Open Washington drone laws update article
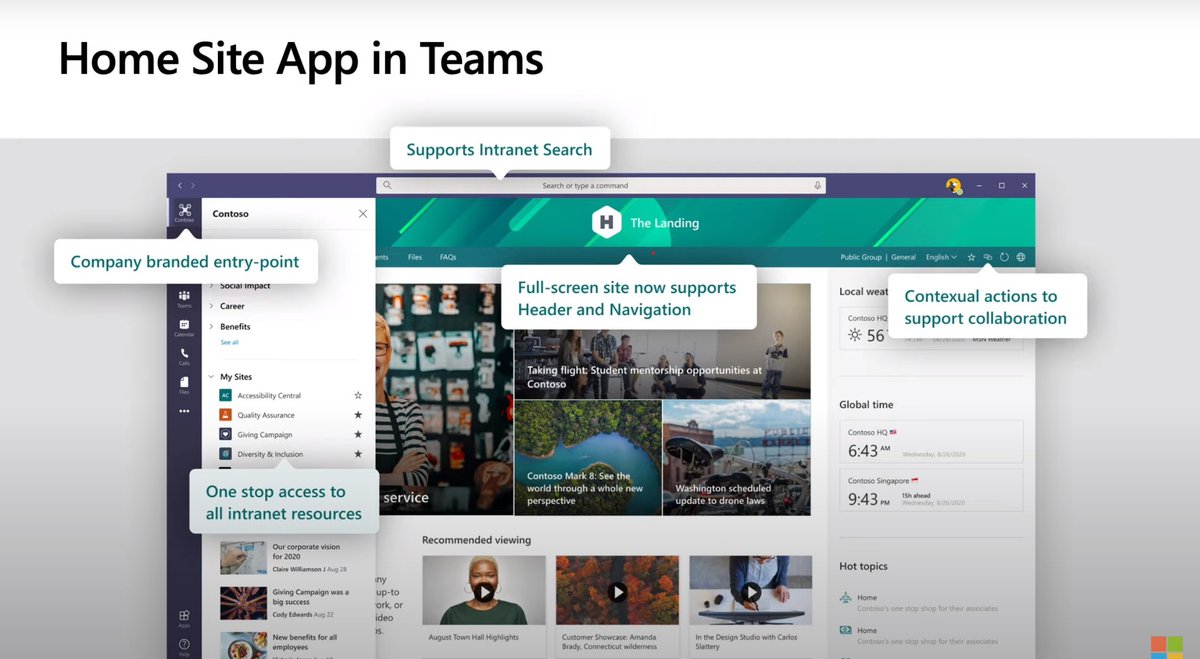The image size is (1200, 659). point(737,458)
